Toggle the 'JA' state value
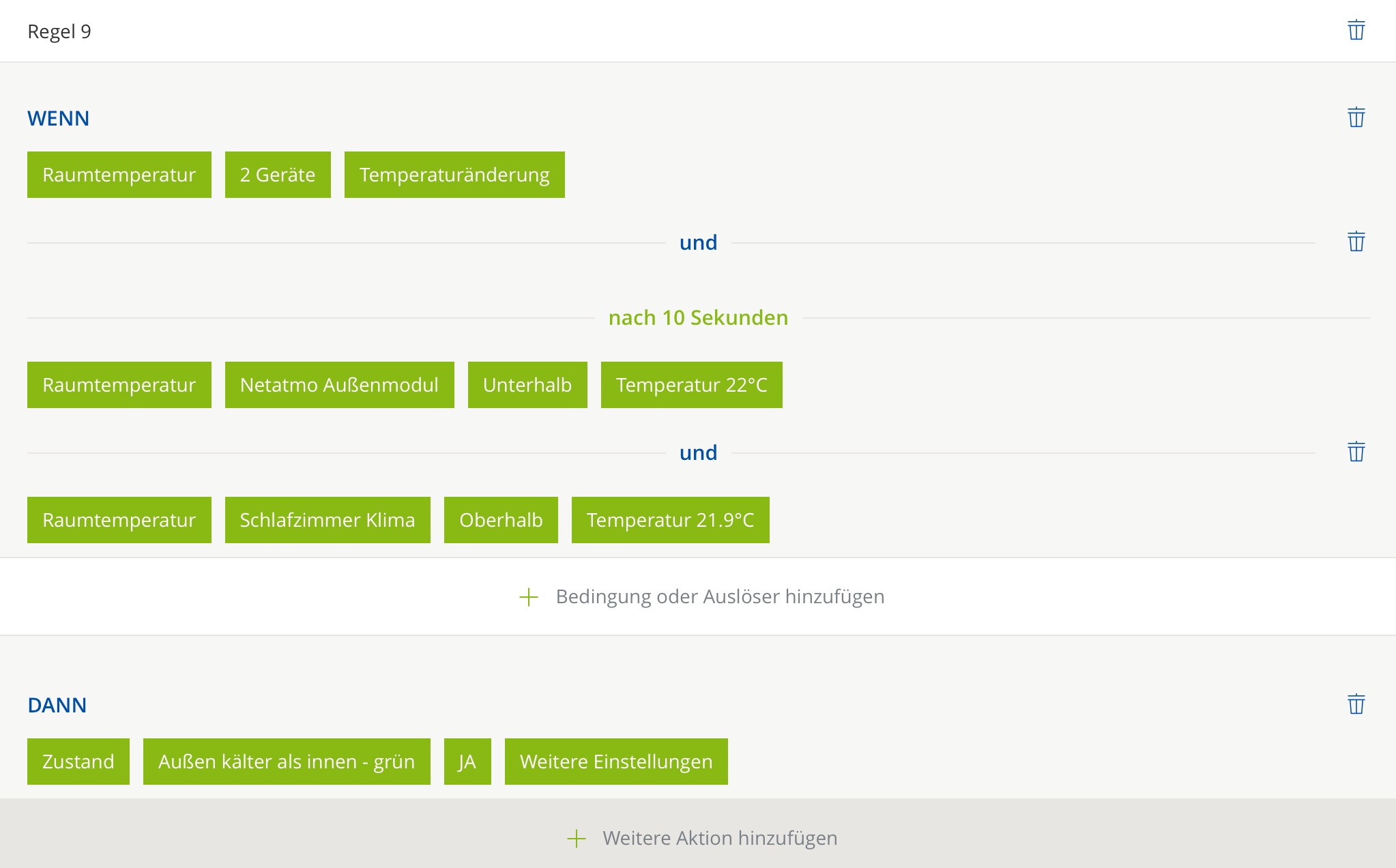 [x=467, y=762]
